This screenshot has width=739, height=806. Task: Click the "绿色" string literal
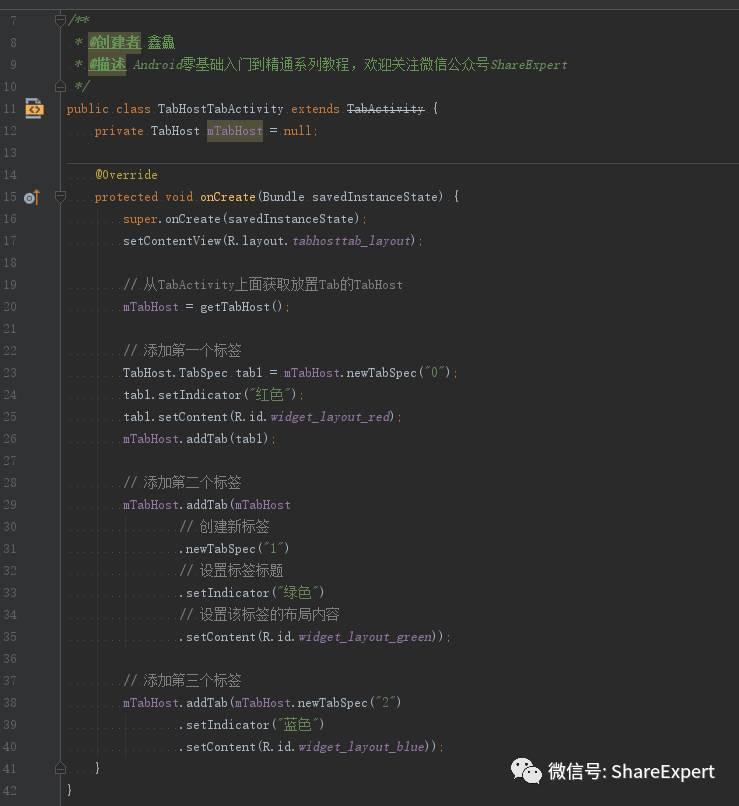298,593
